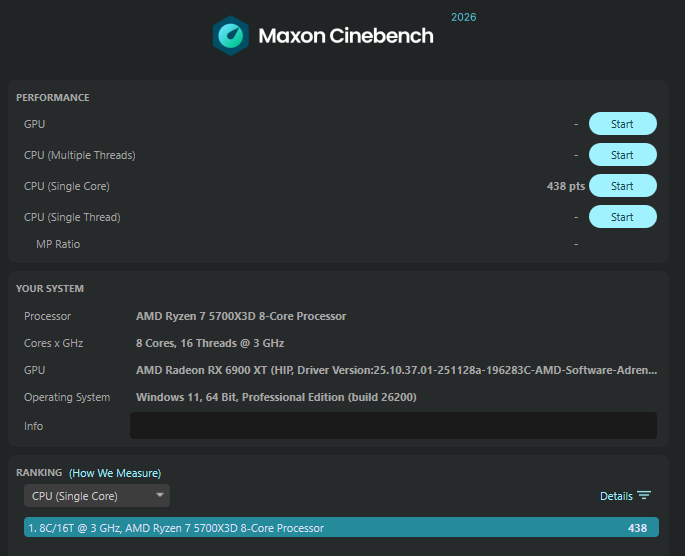685x556 pixels.
Task: Click the Details filter icon
Action: 644,495
